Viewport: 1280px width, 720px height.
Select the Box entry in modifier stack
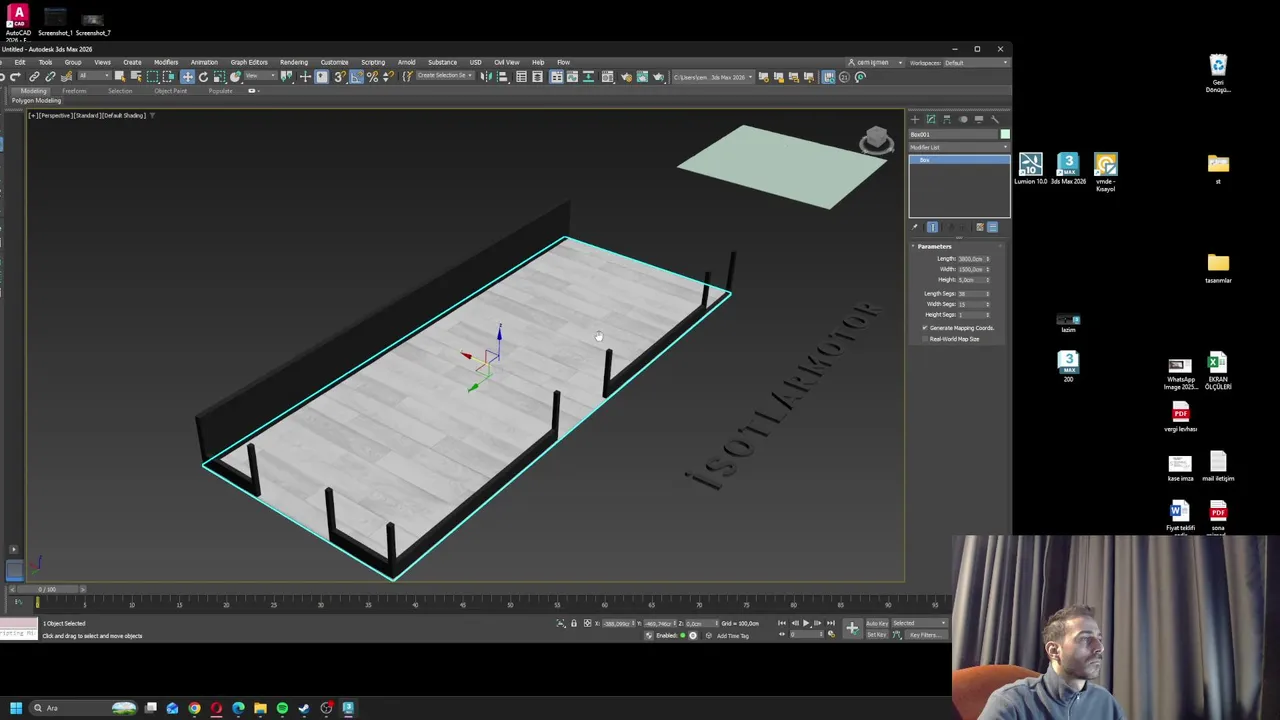coord(959,160)
